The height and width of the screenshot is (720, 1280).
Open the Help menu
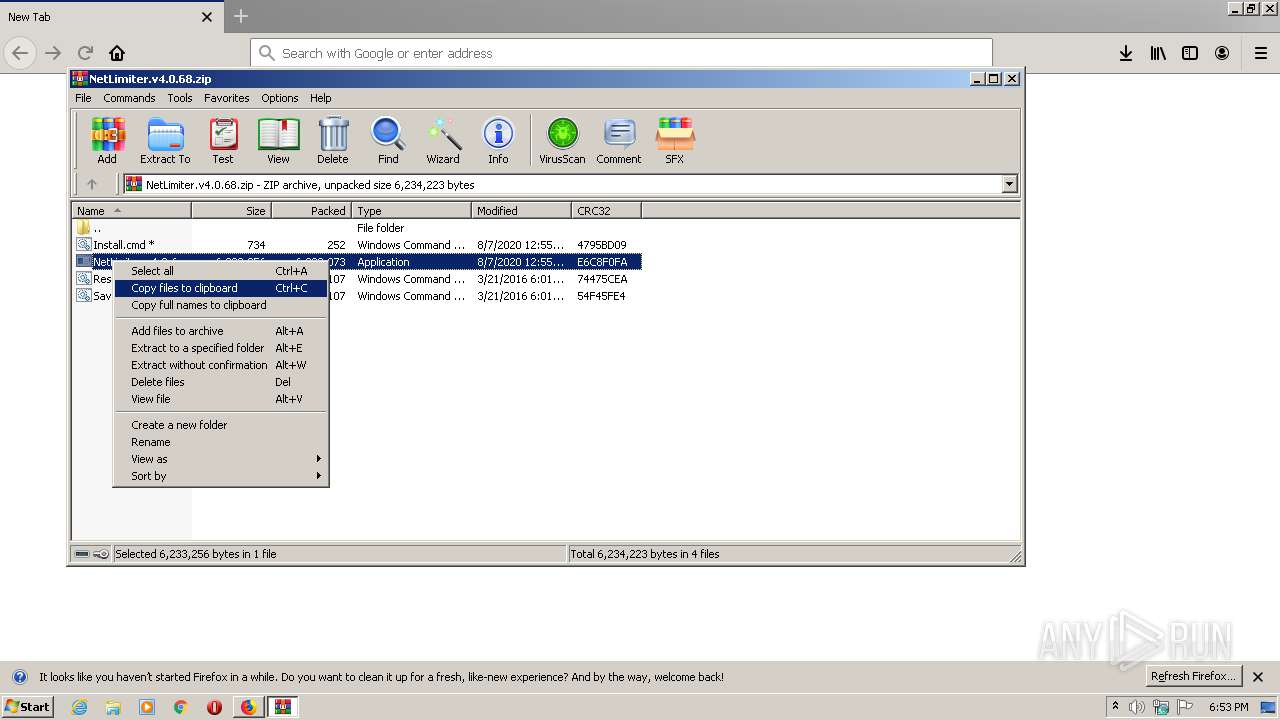pyautogui.click(x=320, y=98)
